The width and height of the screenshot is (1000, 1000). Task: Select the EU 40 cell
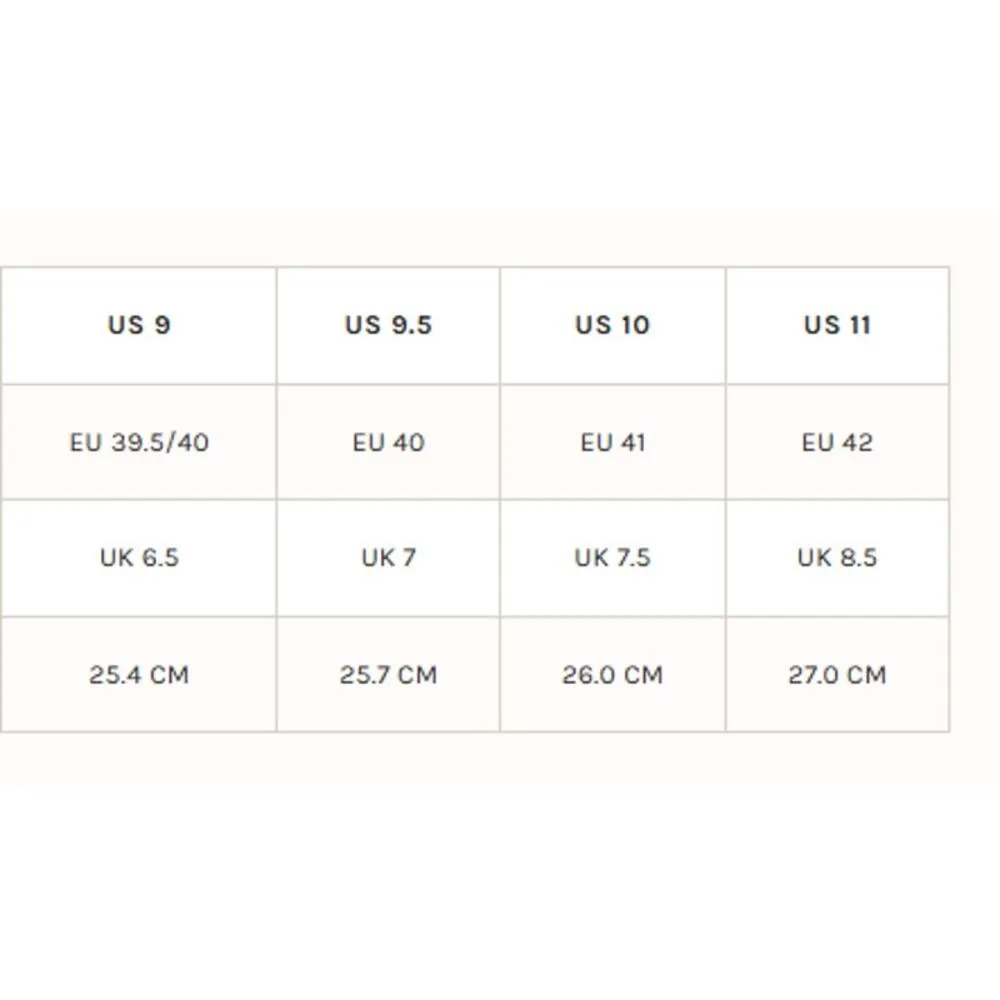[x=388, y=442]
